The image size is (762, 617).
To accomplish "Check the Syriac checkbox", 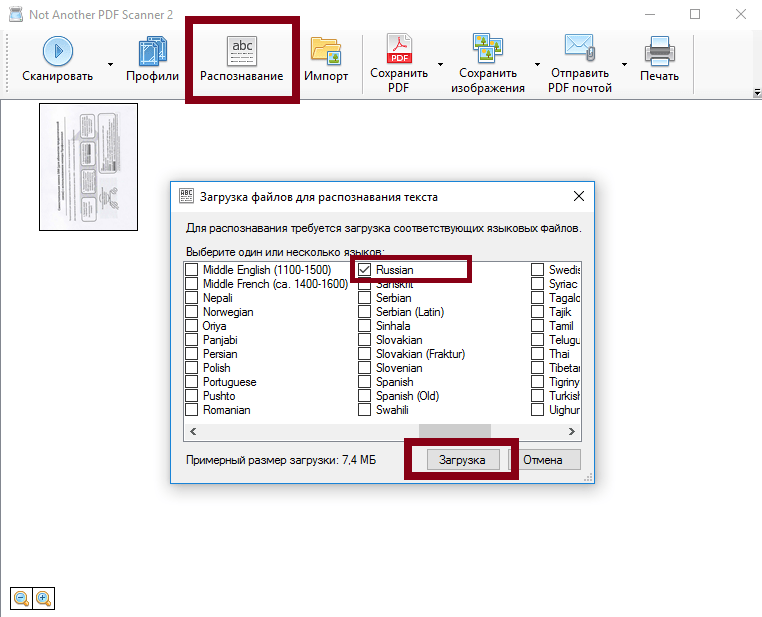I will (537, 284).
